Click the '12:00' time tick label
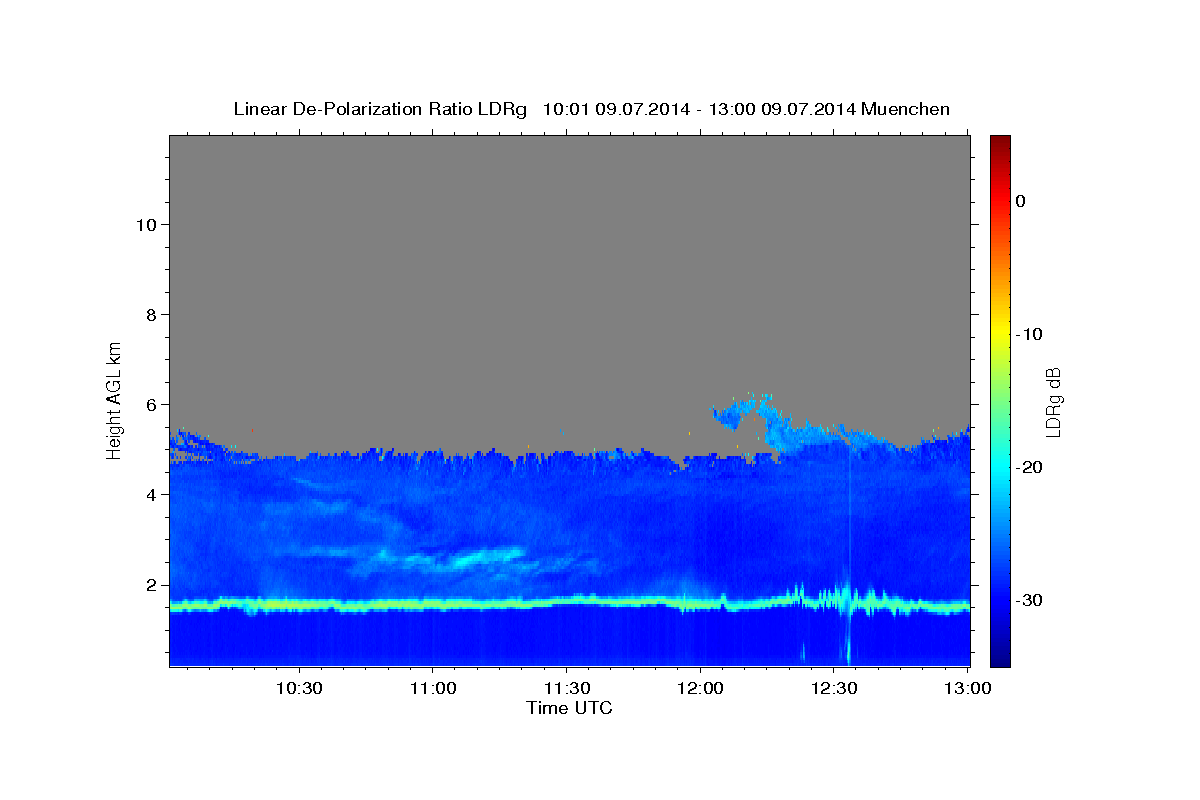1200x800 pixels. pyautogui.click(x=700, y=688)
